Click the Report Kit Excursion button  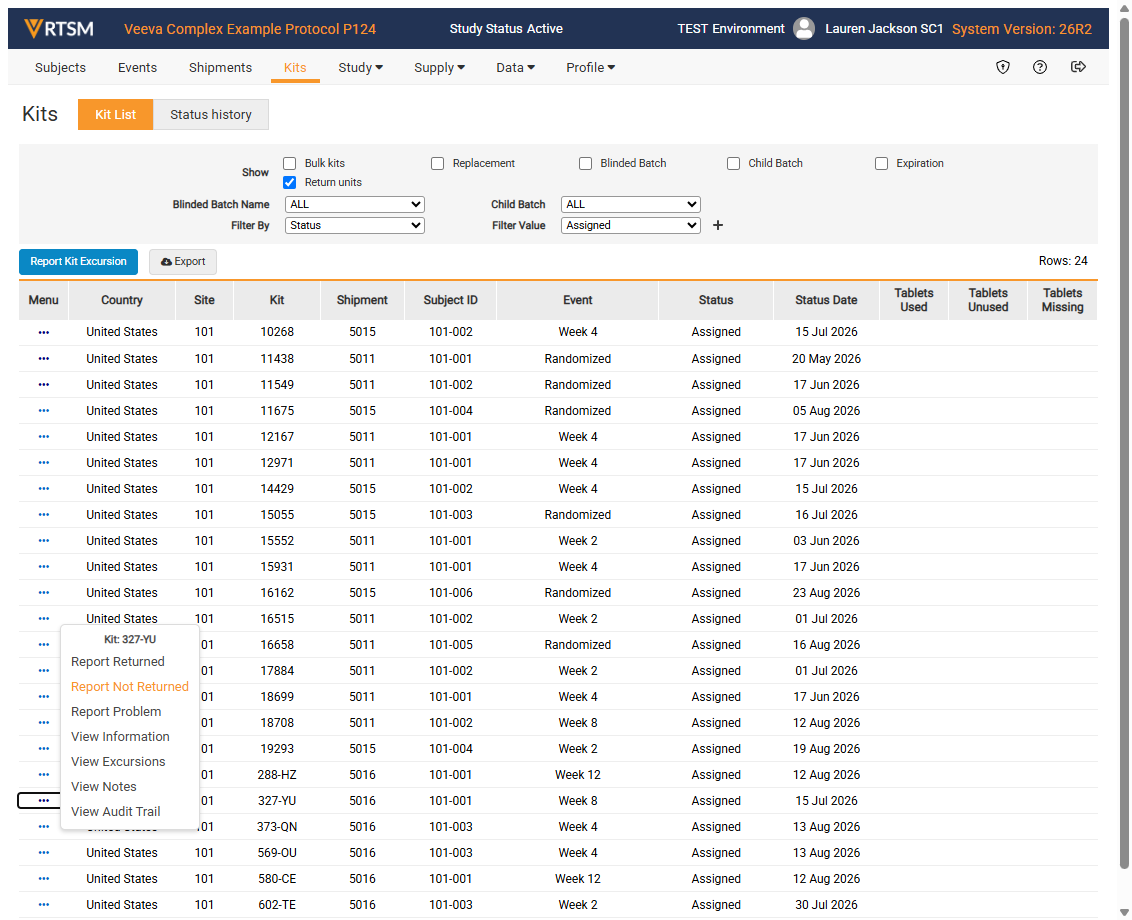click(78, 261)
